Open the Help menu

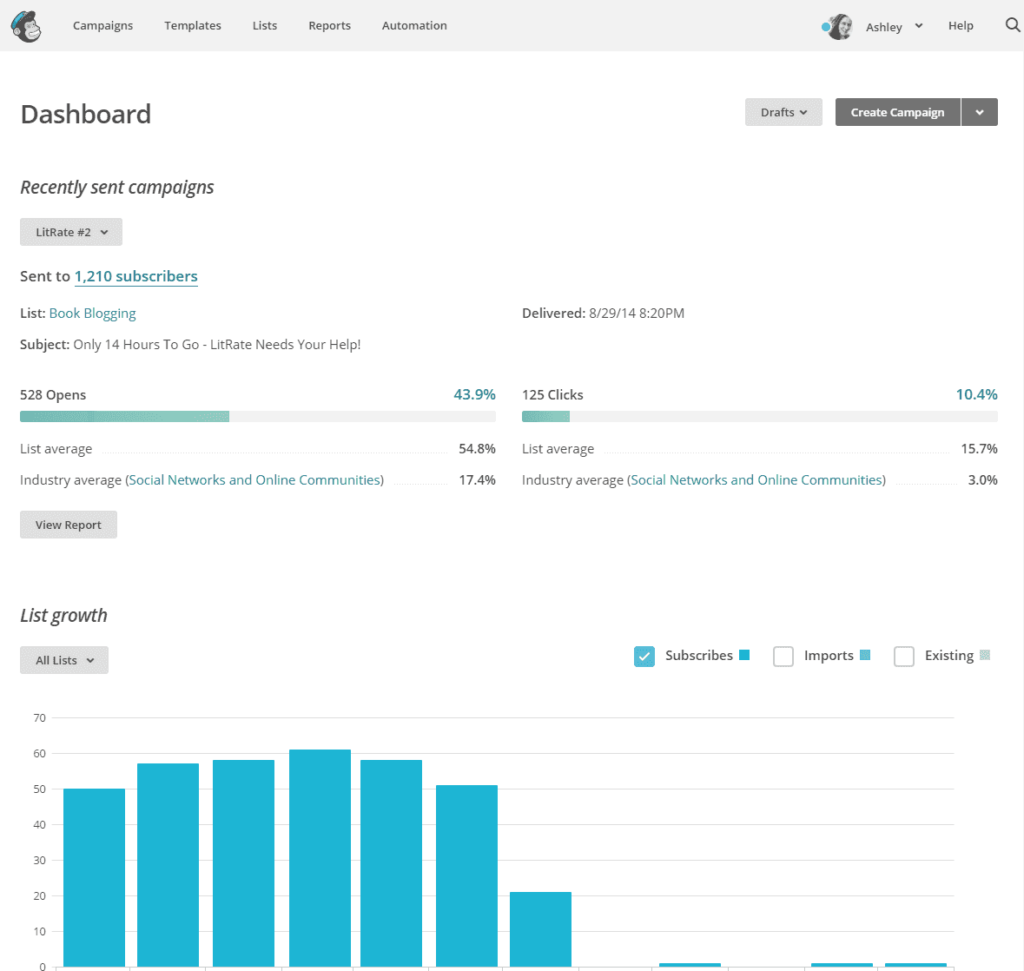point(961,25)
